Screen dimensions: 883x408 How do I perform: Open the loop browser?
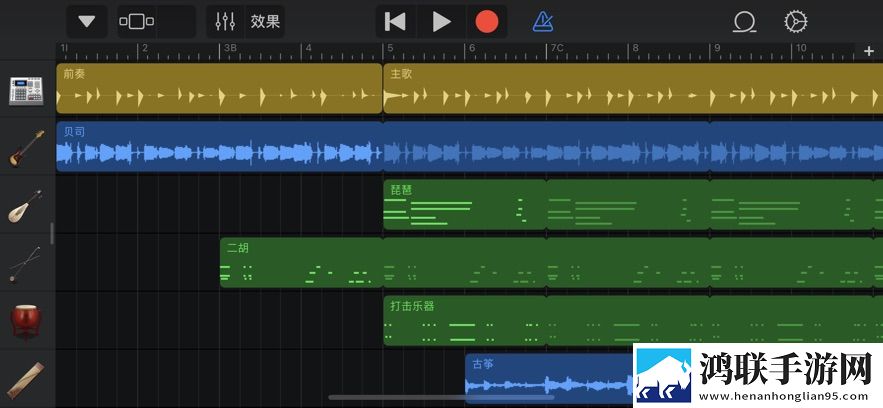(x=744, y=22)
